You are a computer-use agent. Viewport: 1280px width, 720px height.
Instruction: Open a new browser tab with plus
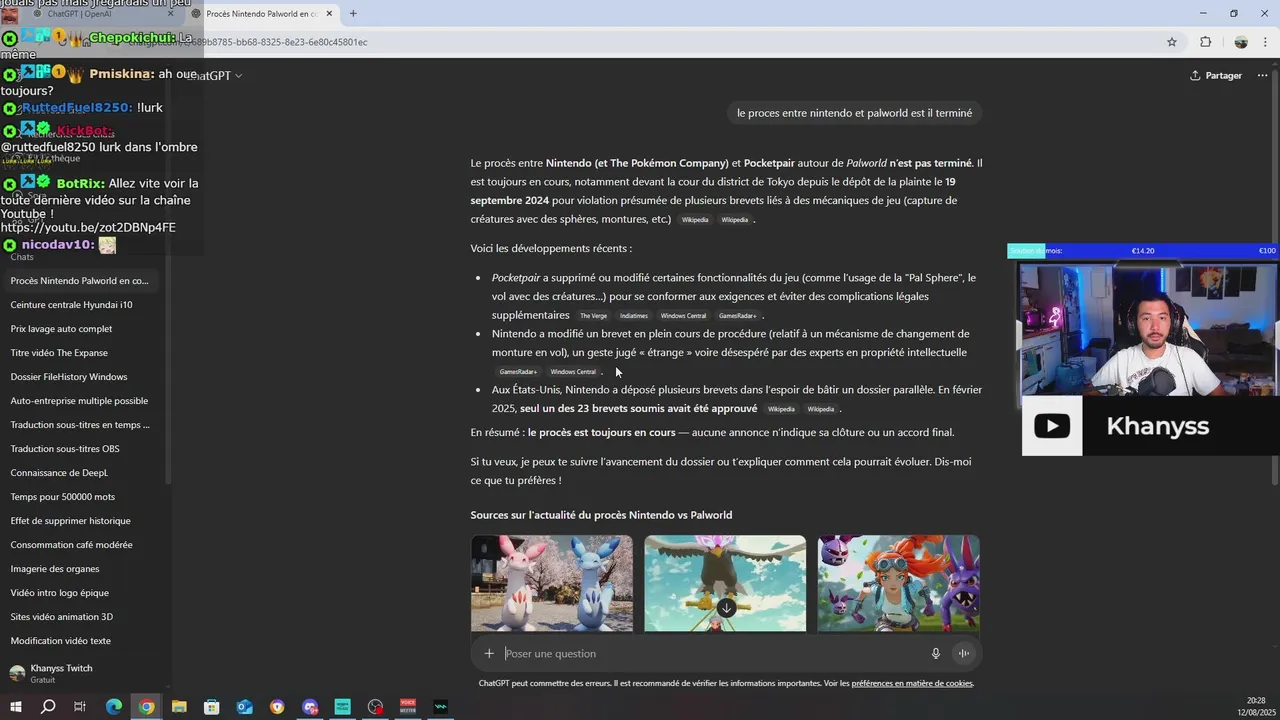click(353, 13)
